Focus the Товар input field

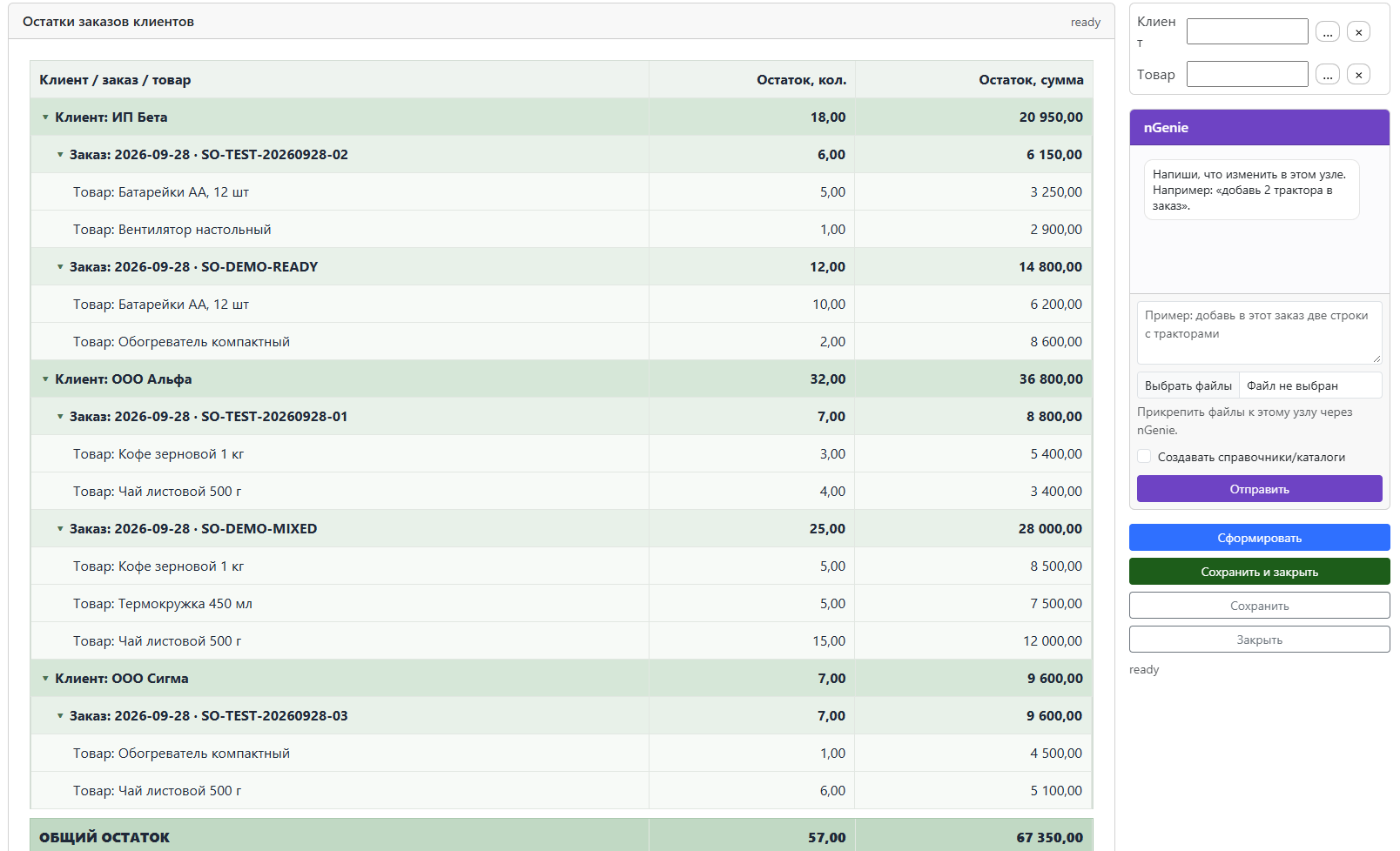[1247, 74]
